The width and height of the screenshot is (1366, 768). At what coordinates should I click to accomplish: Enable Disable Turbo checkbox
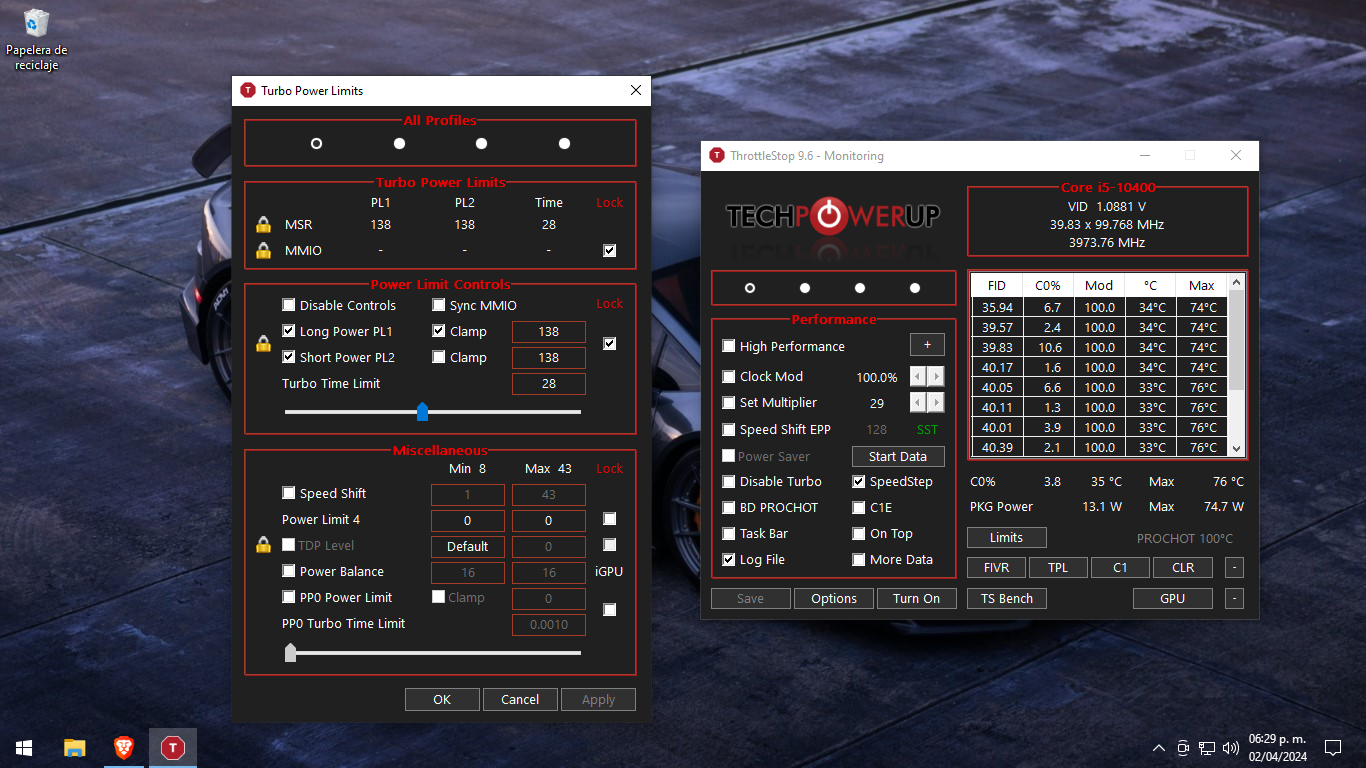729,481
